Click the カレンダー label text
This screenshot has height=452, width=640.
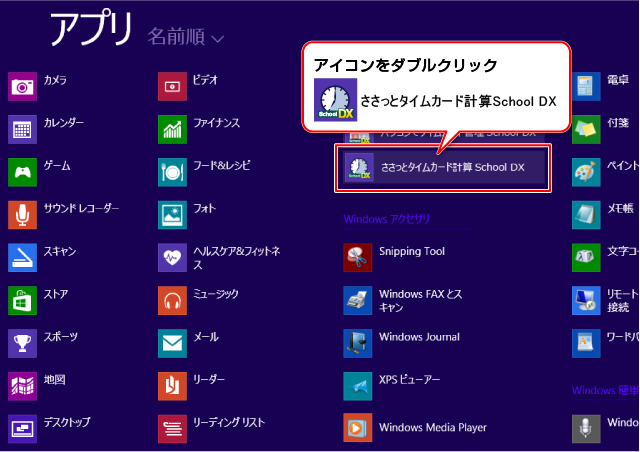coord(64,122)
